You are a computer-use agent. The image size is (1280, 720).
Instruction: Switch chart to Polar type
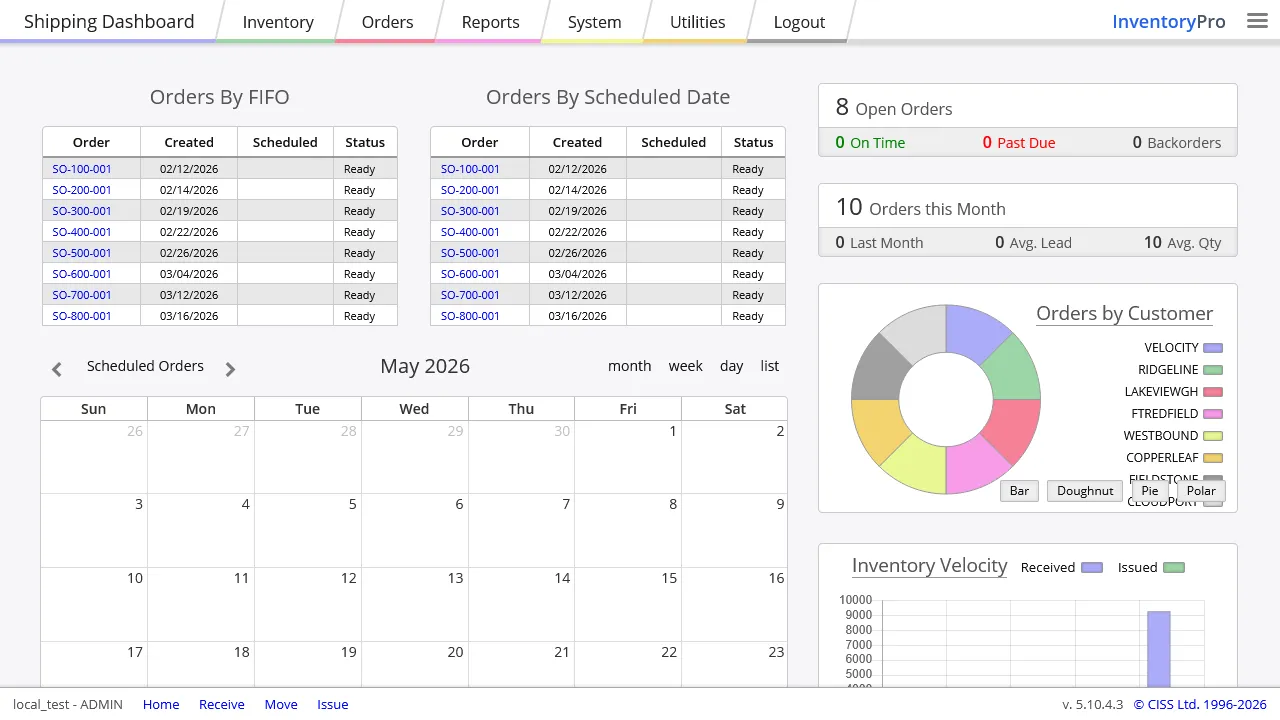(1201, 491)
